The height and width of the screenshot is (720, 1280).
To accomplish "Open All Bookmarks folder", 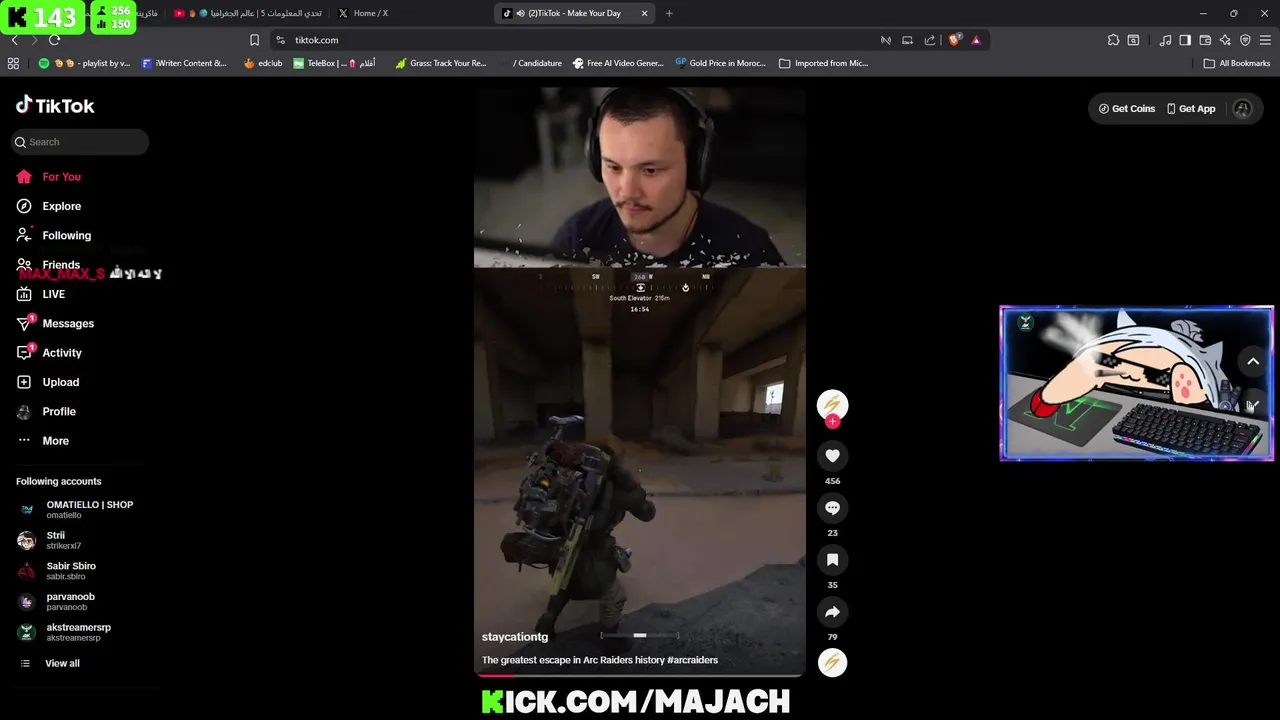I will [x=1237, y=63].
